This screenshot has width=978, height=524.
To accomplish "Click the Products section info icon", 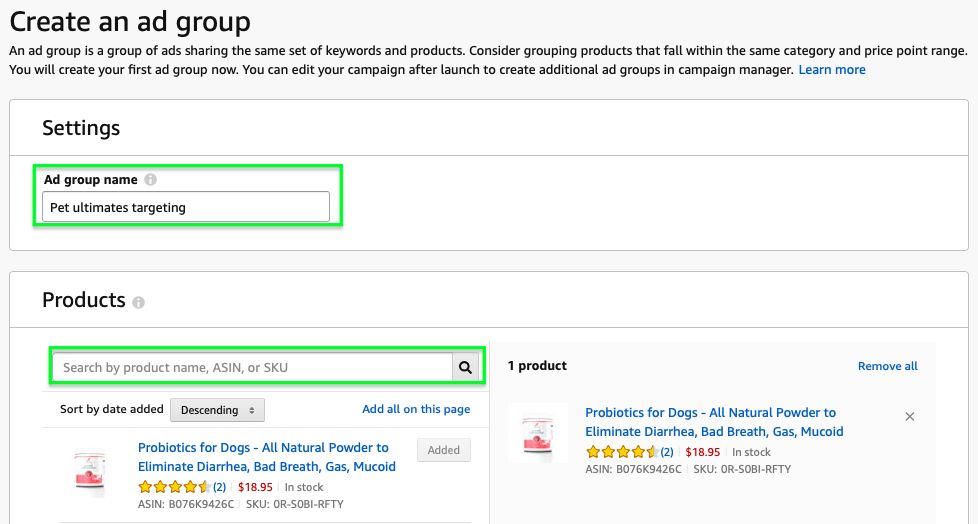I will pos(138,302).
